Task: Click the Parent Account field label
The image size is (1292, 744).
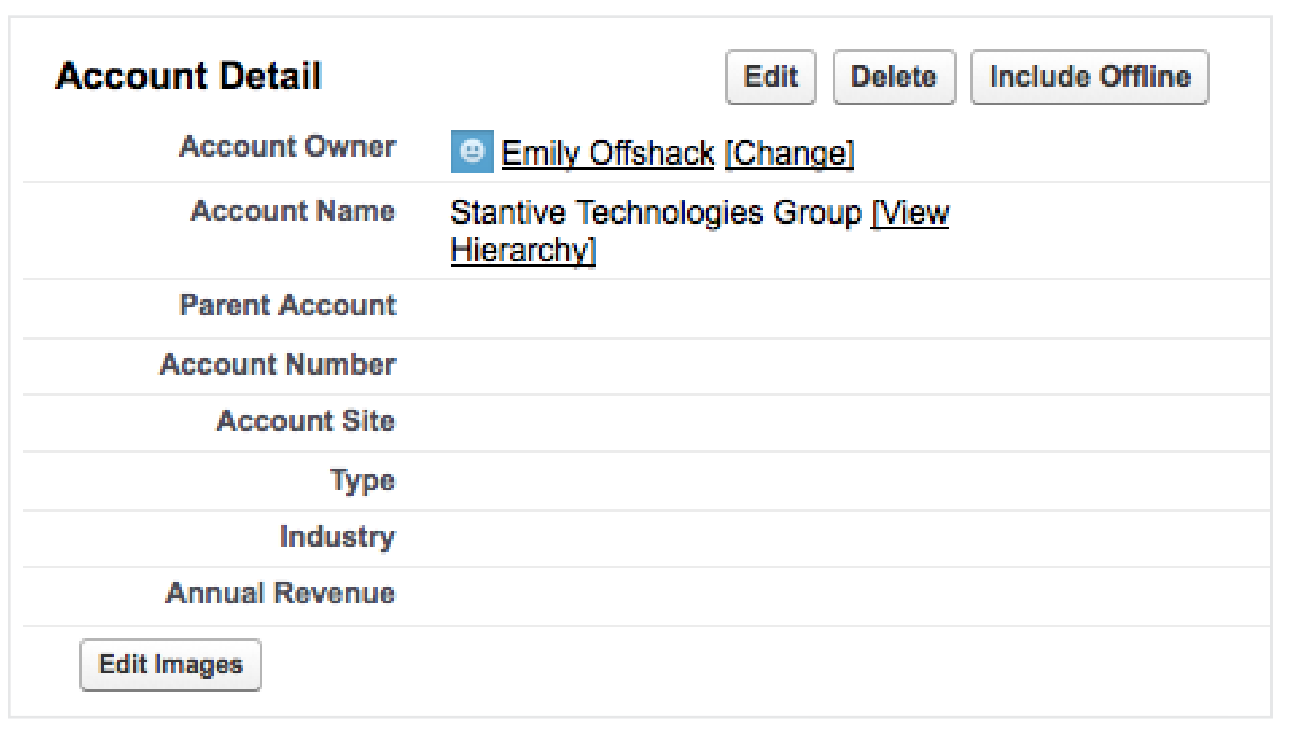Action: click(287, 305)
